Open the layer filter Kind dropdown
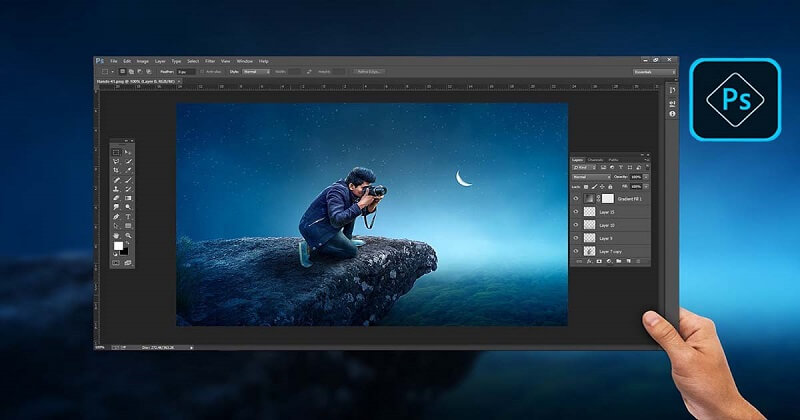This screenshot has height=420, width=800. pos(584,167)
